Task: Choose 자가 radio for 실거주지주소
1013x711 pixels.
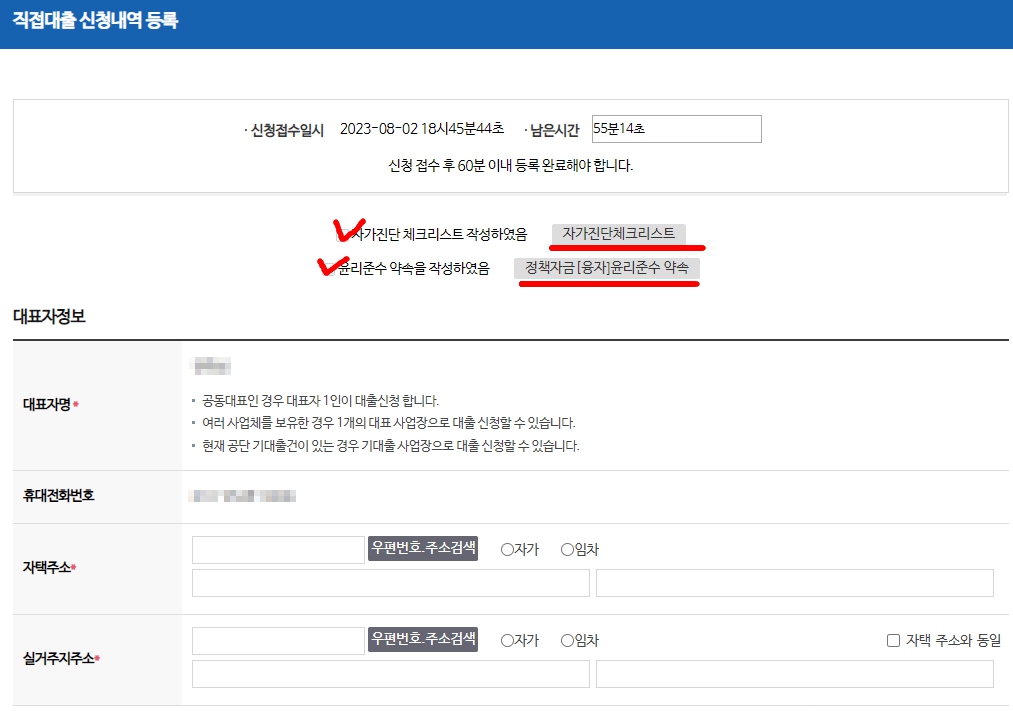Action: (x=507, y=640)
